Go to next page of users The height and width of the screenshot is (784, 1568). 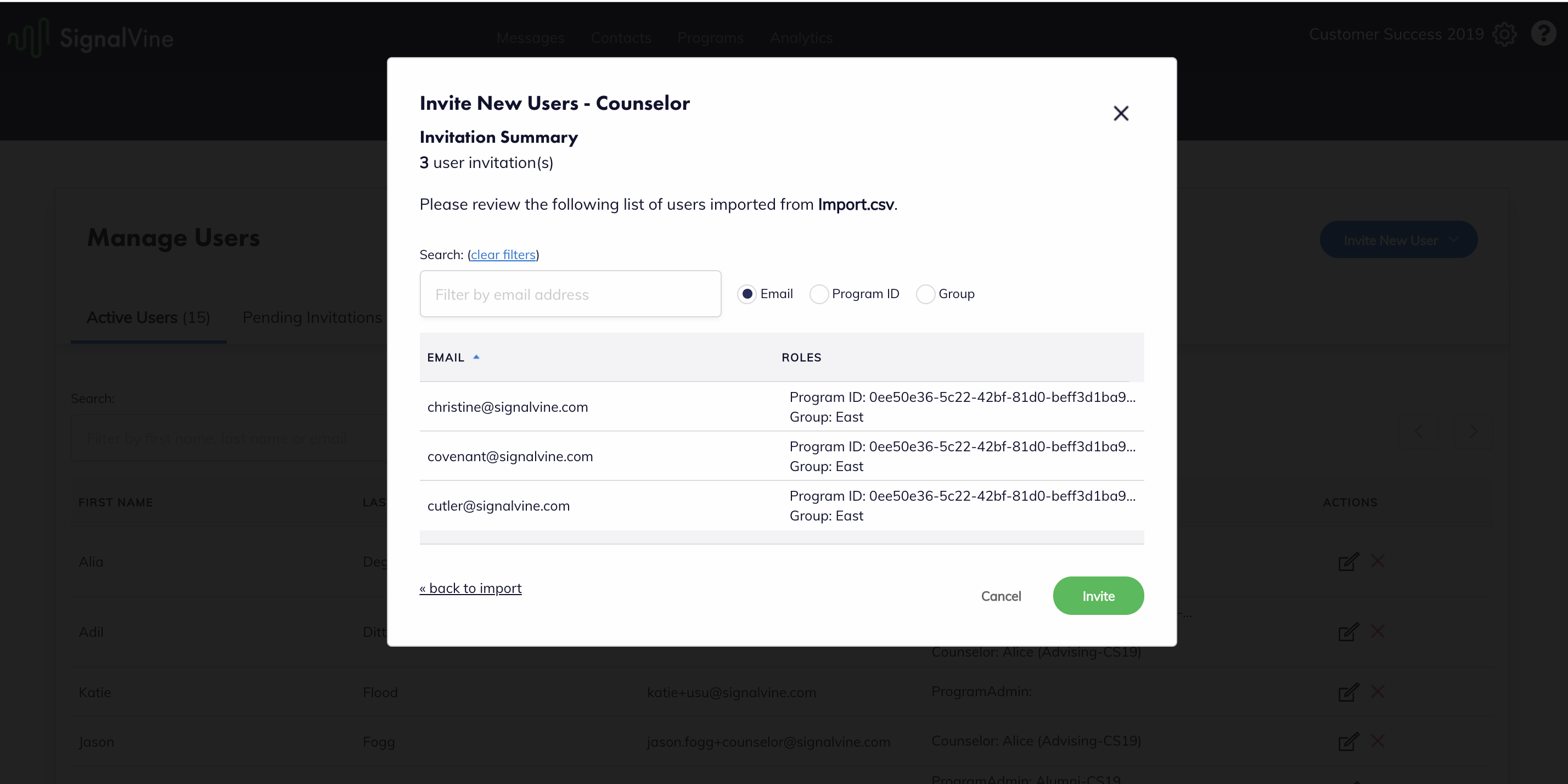coord(1473,431)
